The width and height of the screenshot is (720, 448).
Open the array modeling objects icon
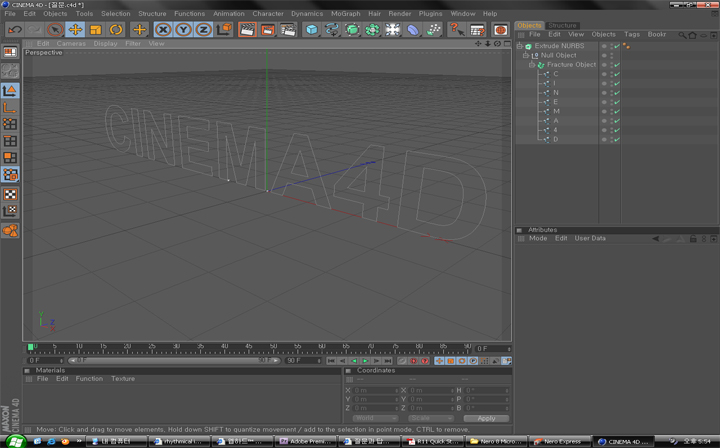372,30
